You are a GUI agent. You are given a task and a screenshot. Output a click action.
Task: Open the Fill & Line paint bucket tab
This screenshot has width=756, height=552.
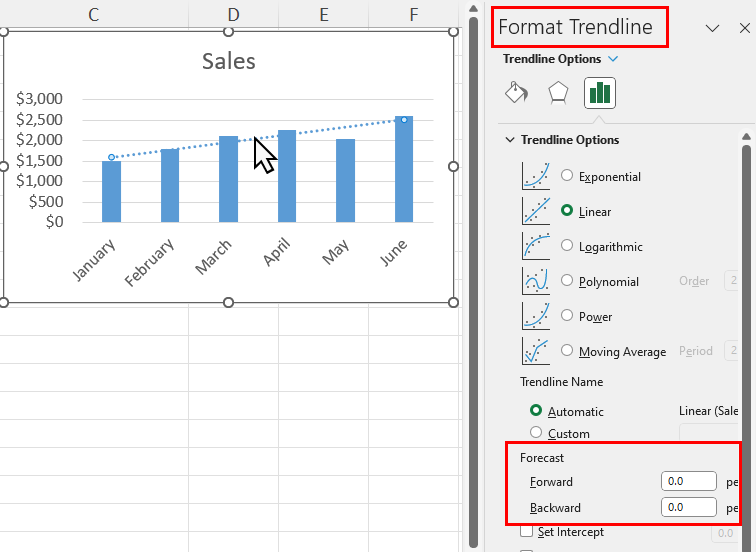[516, 92]
